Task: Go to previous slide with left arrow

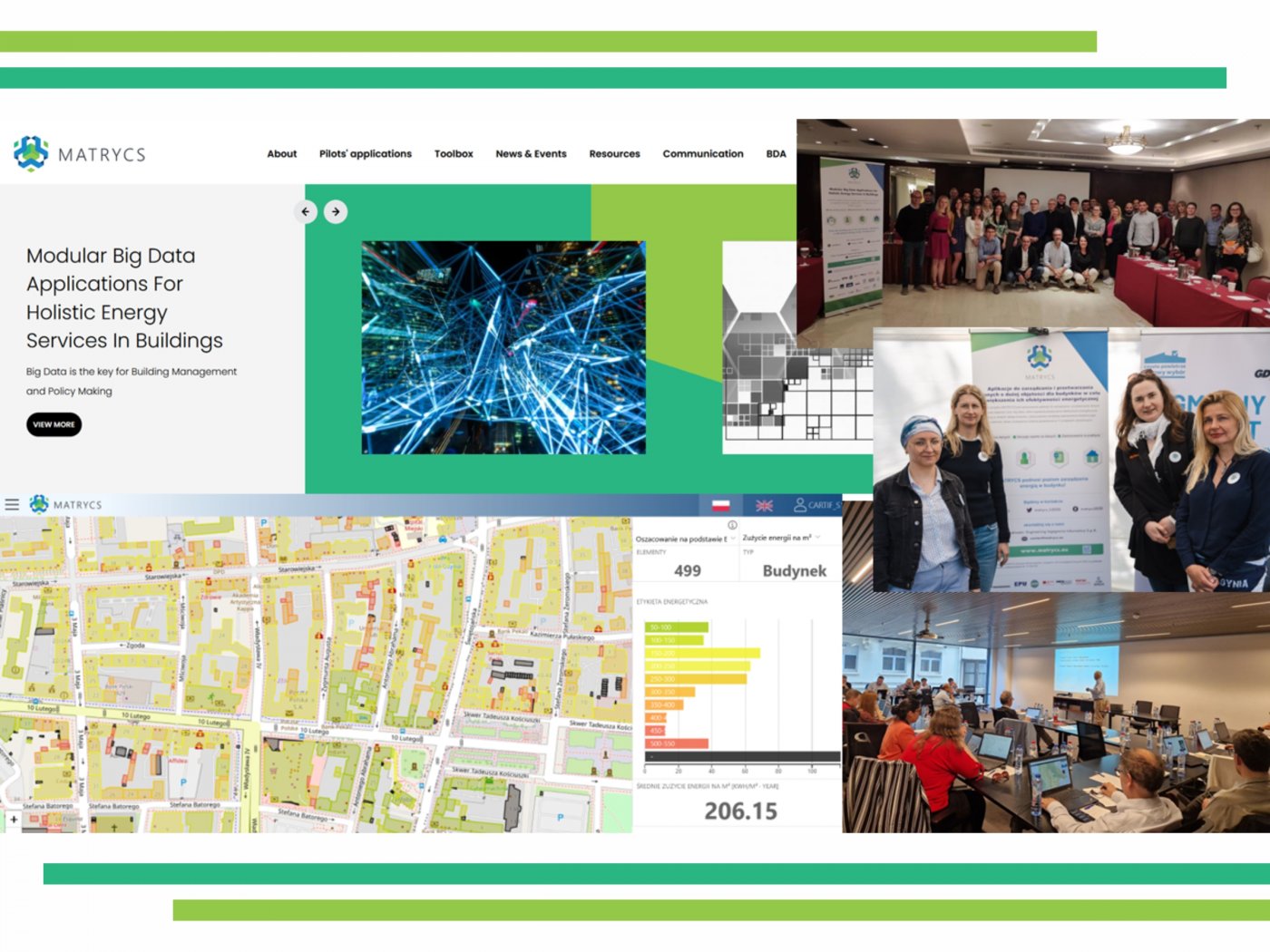Action: pos(306,211)
